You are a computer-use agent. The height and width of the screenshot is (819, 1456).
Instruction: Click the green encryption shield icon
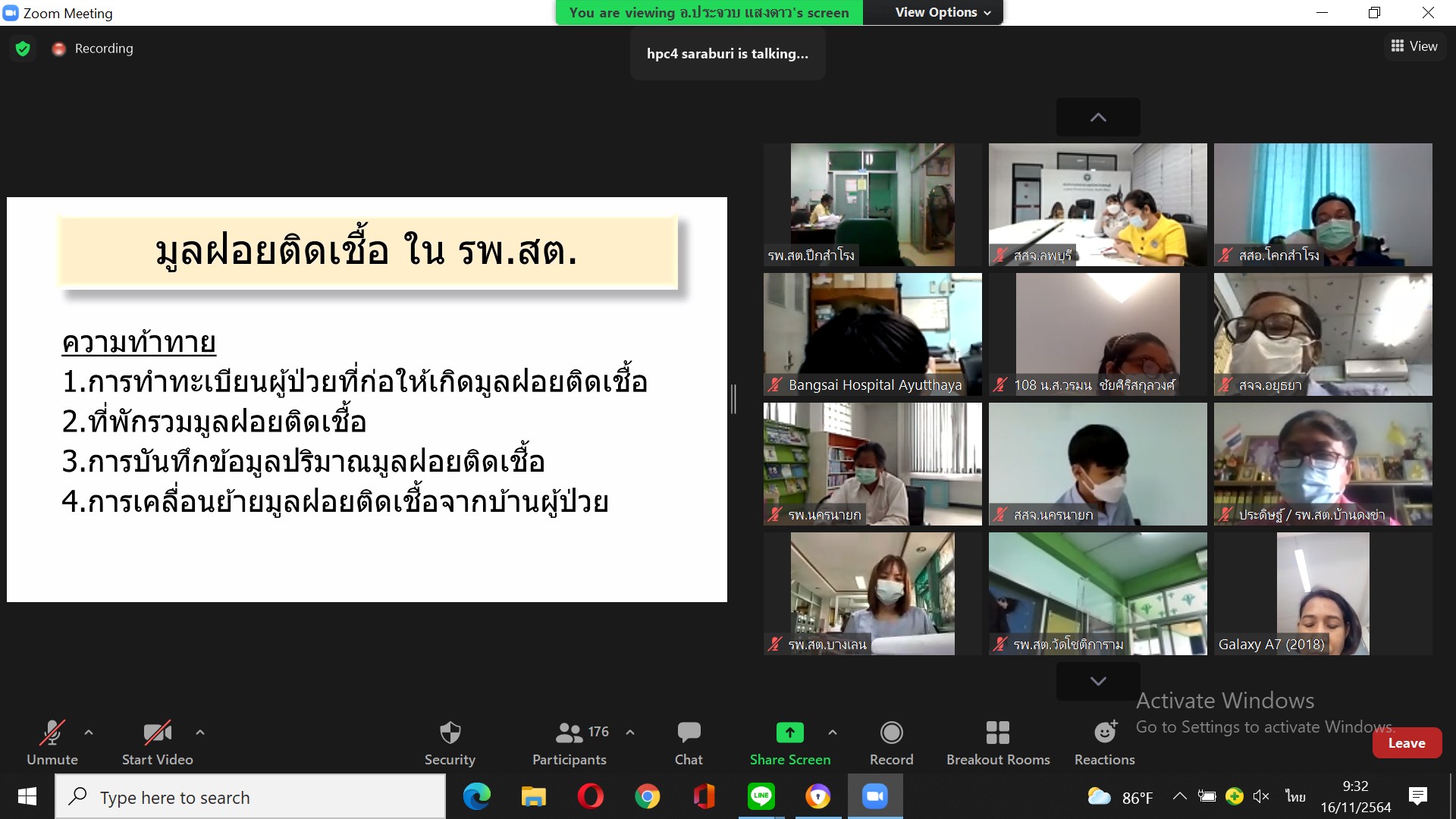pos(23,49)
